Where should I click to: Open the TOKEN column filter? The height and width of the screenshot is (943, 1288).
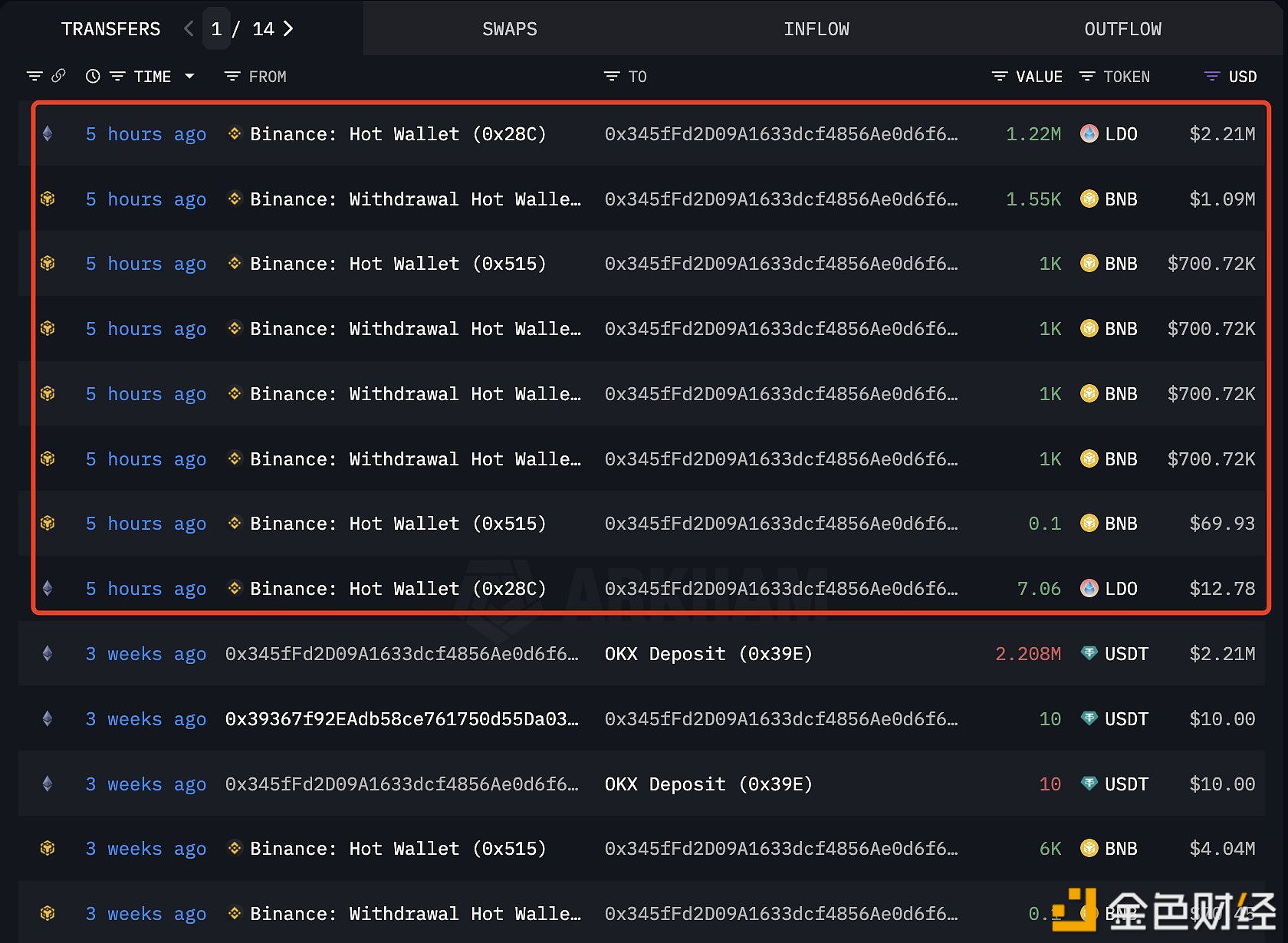(1087, 76)
